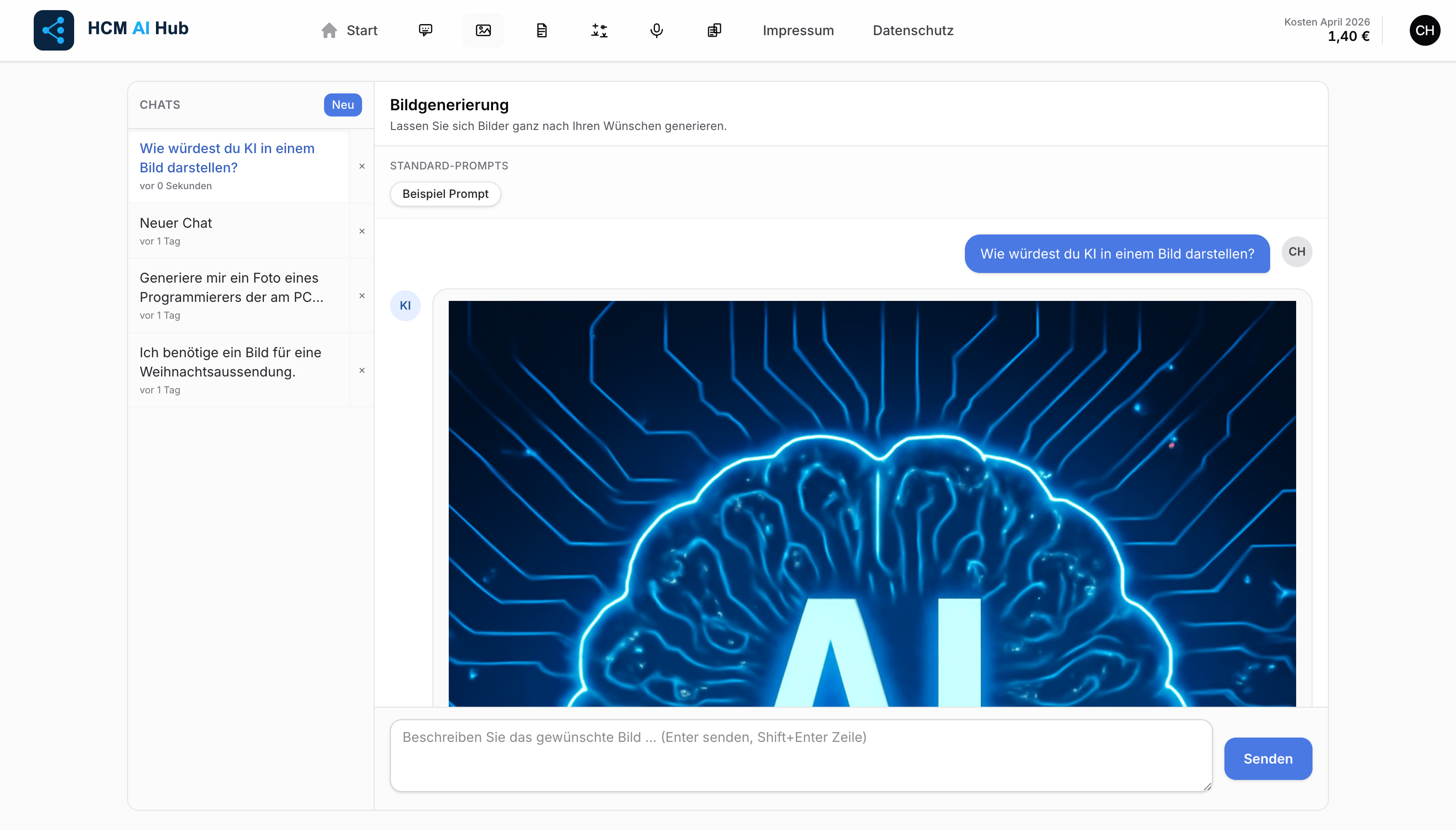Viewport: 1456px width, 830px height.
Task: Go to the Start home page
Action: point(349,30)
